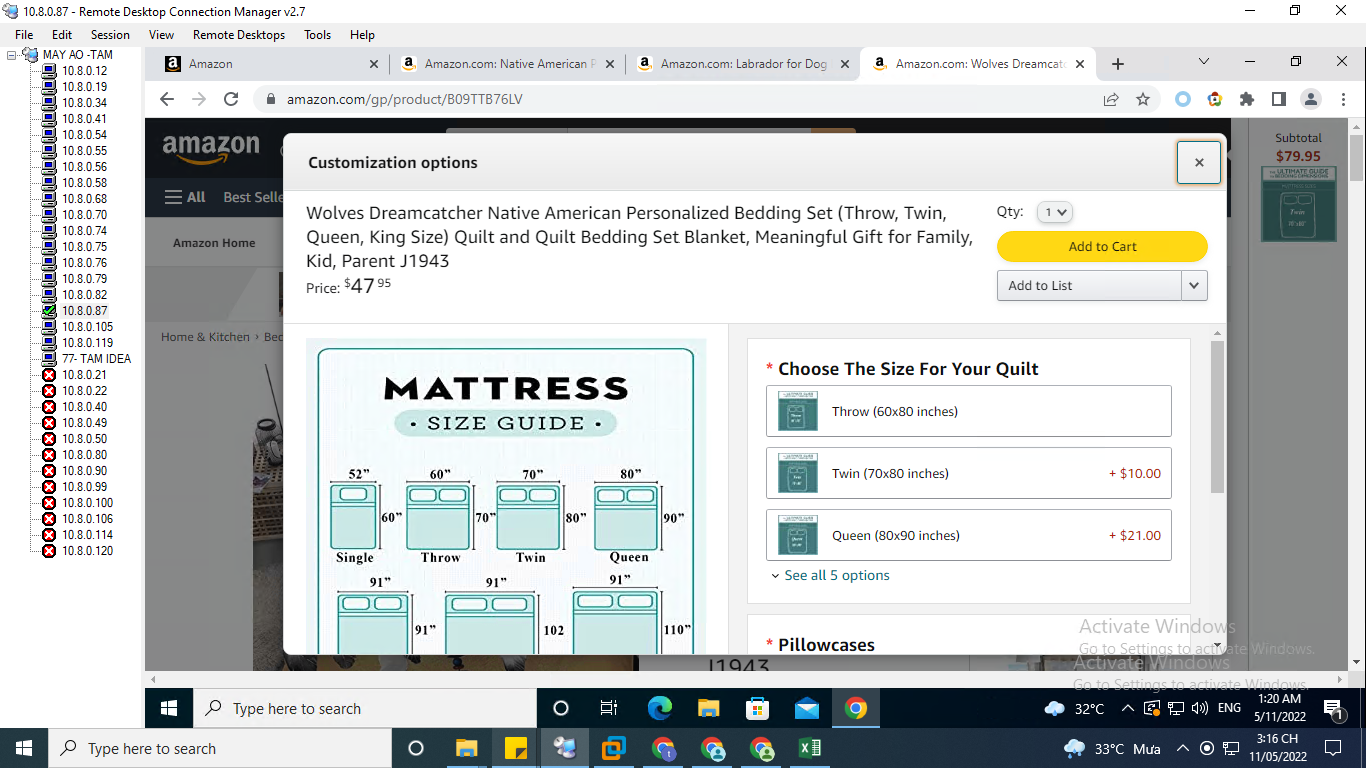Switch to the Amazon tab
Image resolution: width=1366 pixels, height=768 pixels.
point(272,64)
